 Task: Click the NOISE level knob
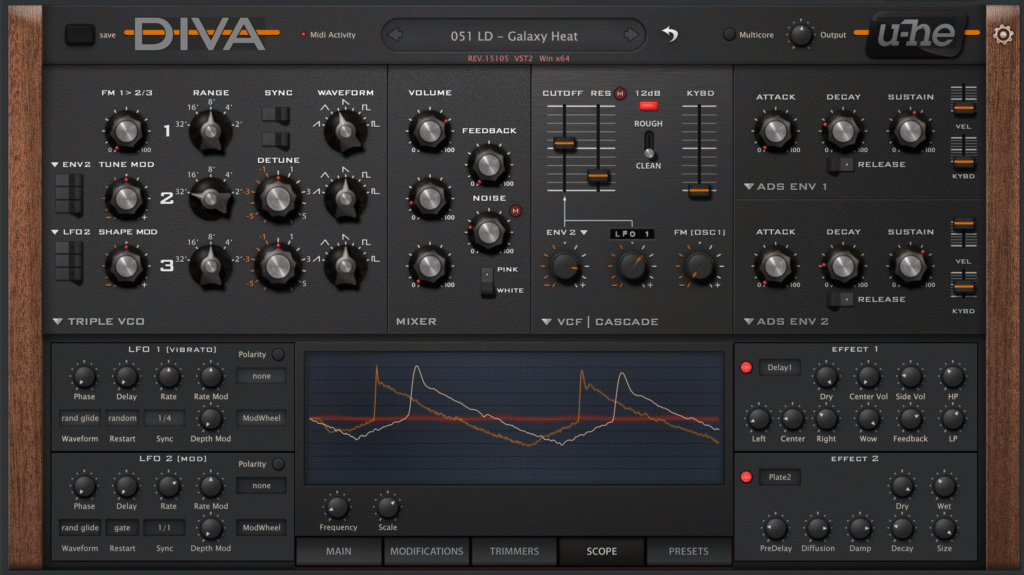488,231
